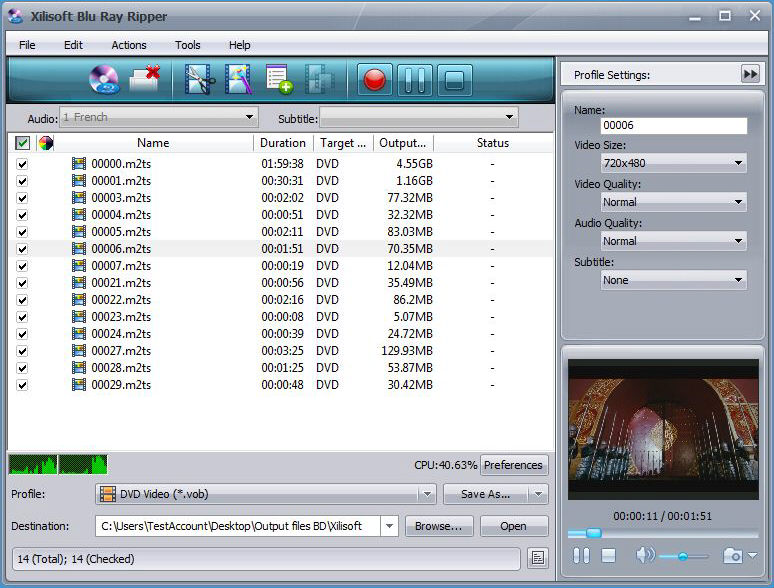
Task: Click the Open destination button
Action: point(513,526)
